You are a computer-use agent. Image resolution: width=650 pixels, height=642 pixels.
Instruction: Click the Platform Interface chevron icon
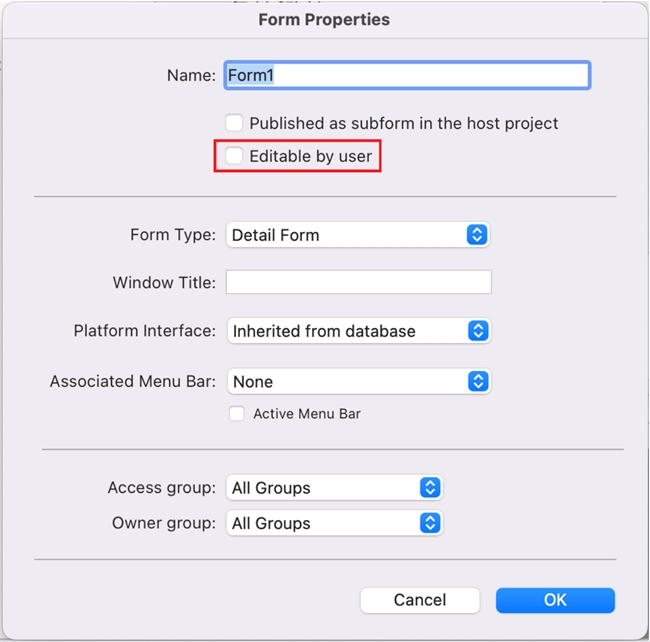pos(478,331)
